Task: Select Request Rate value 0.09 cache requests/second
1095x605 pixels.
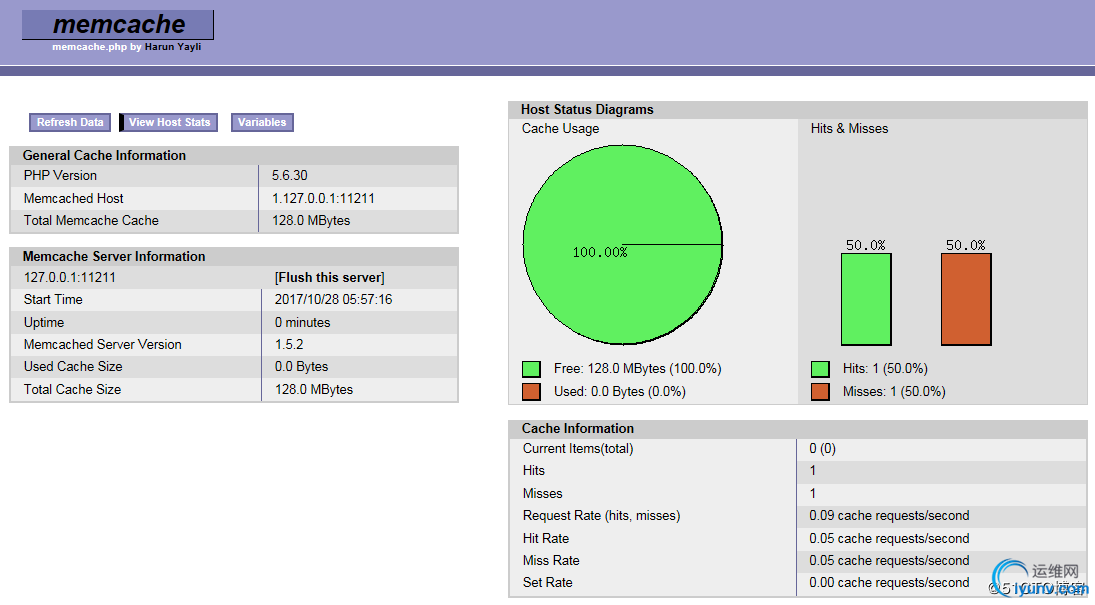Action: coord(889,516)
